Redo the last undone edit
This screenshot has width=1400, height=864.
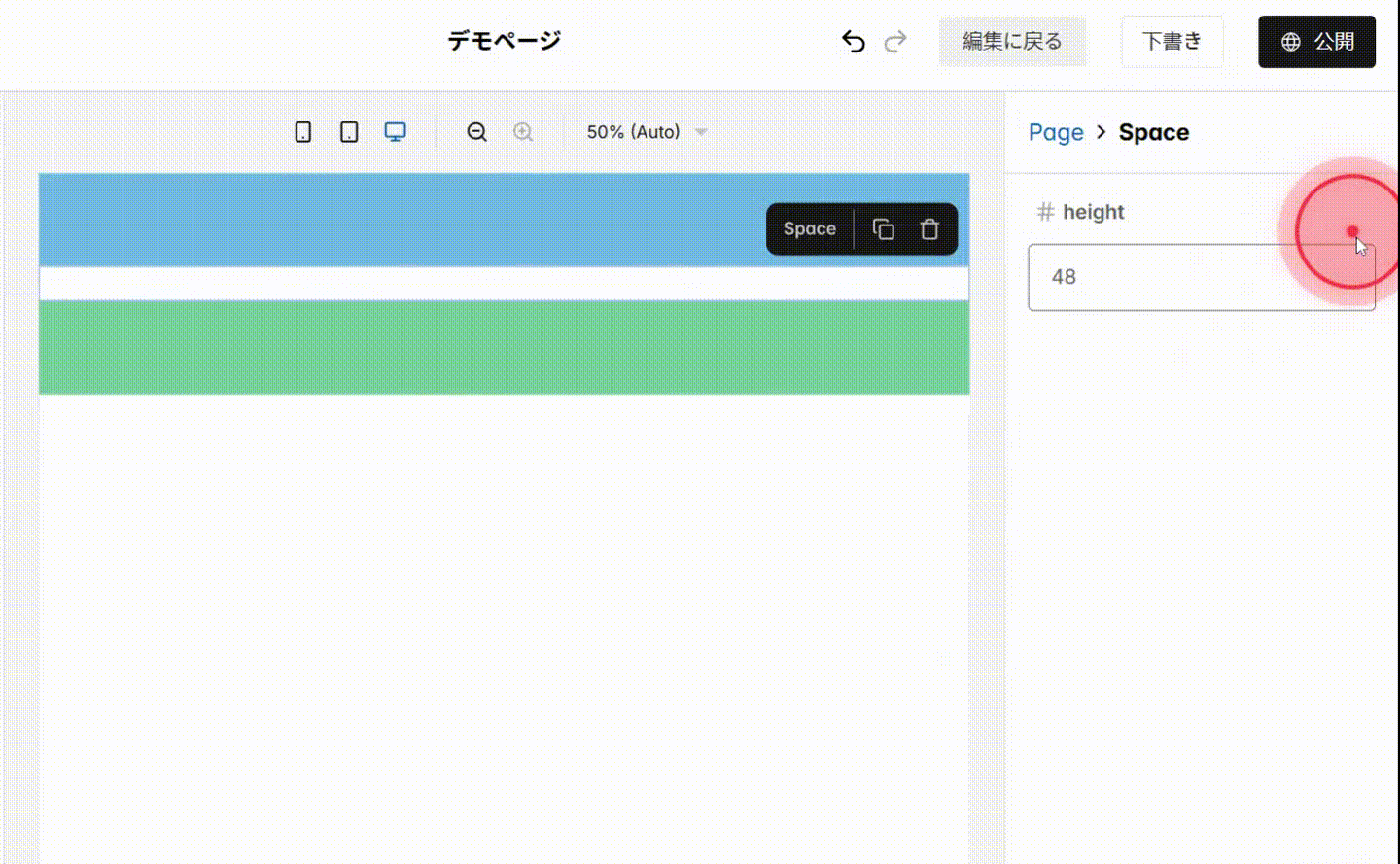[x=895, y=41]
